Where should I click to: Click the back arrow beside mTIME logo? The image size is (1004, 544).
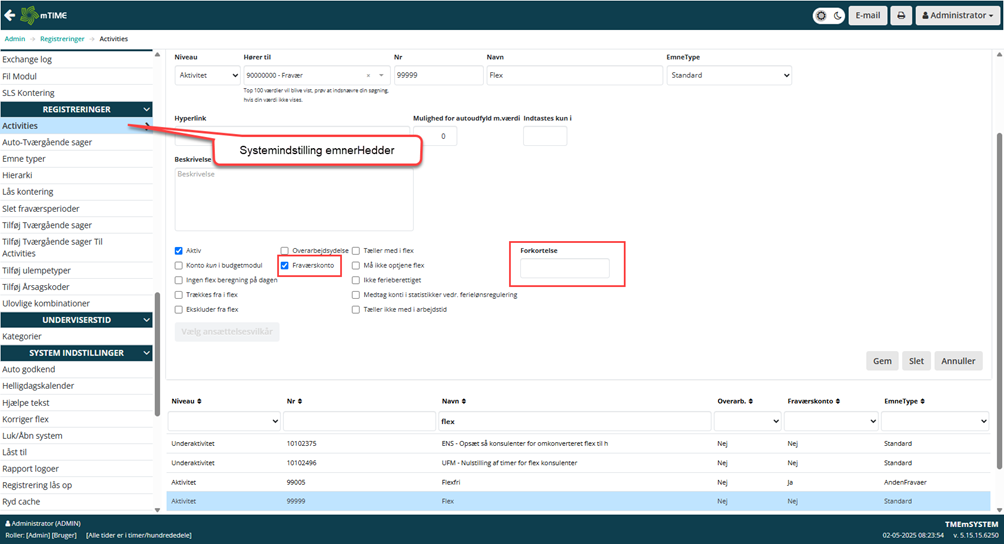pyautogui.click(x=11, y=16)
